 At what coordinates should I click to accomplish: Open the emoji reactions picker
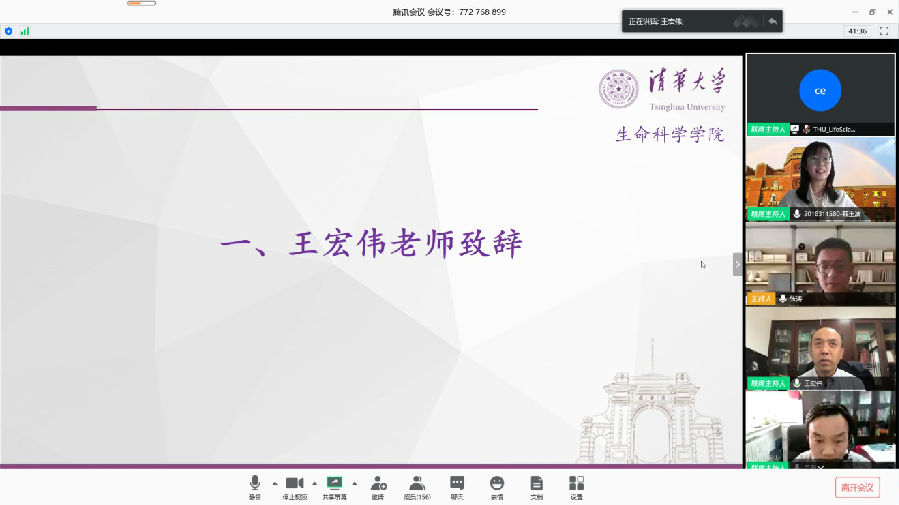[496, 486]
